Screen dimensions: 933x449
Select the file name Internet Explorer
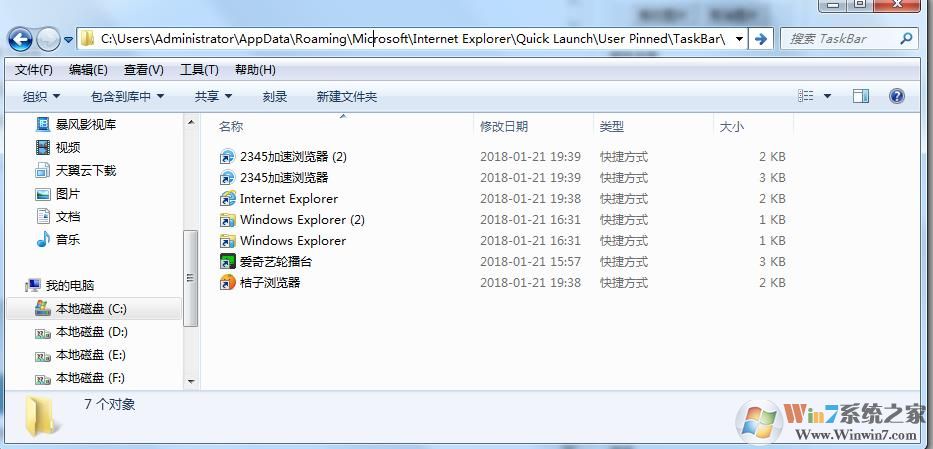coord(289,199)
